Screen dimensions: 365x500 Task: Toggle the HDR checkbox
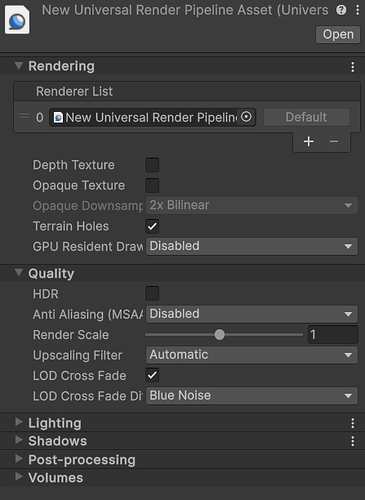coord(152,294)
